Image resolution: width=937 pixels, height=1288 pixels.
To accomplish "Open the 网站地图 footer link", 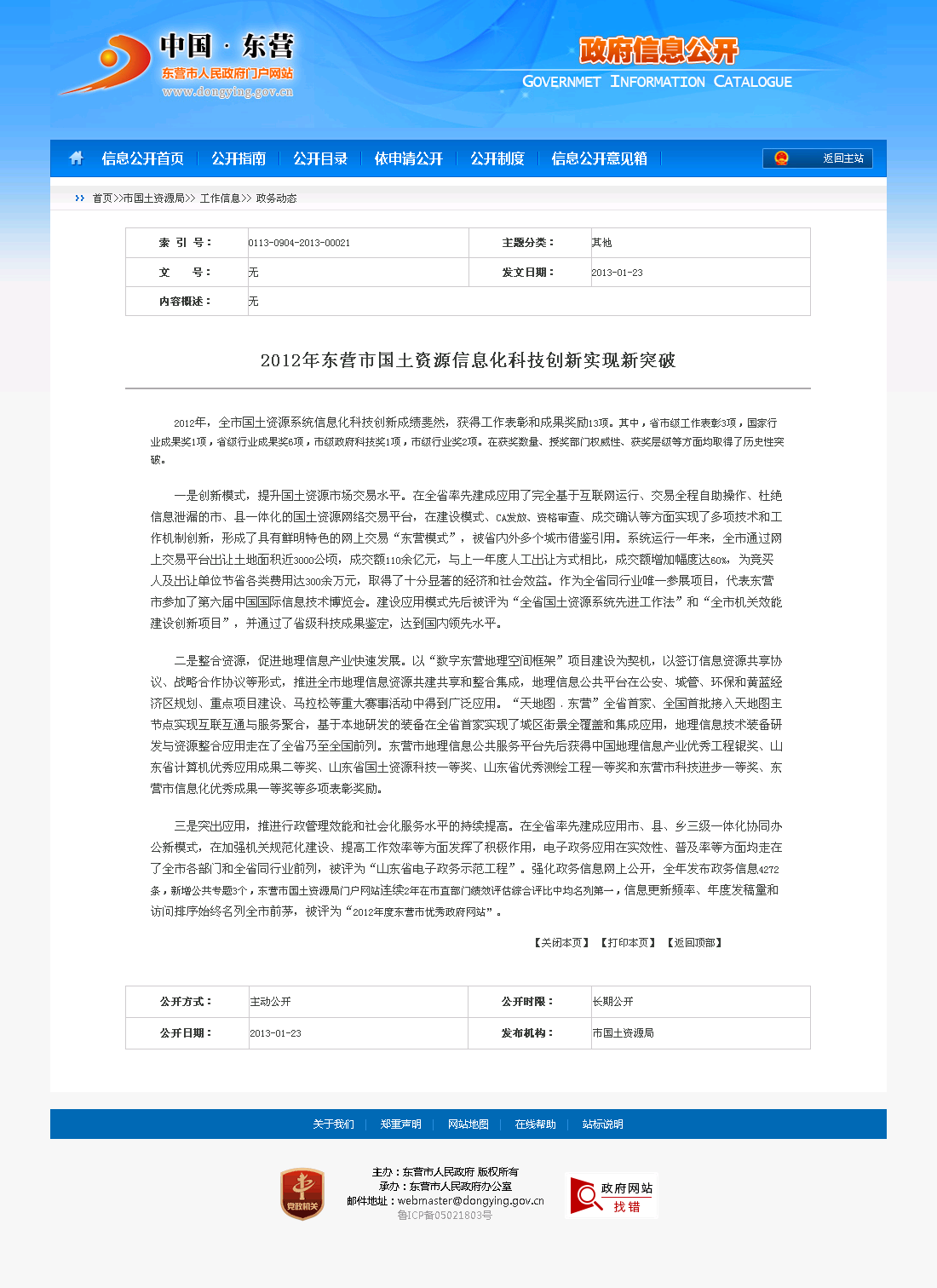I will click(x=468, y=1124).
